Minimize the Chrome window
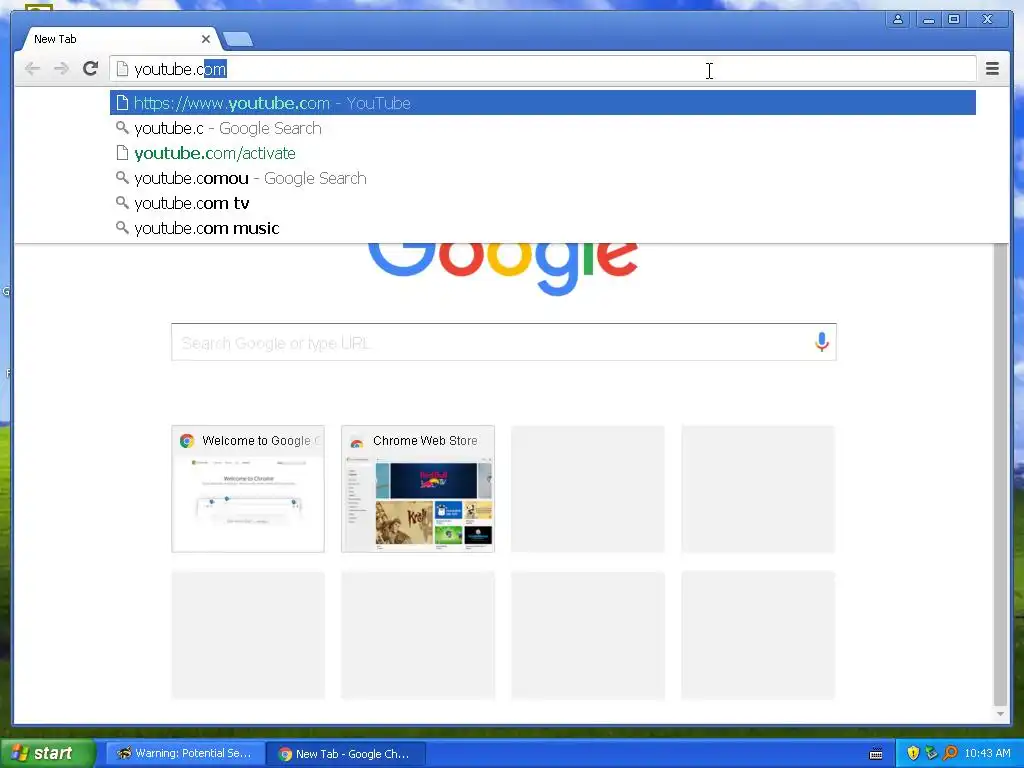Image resolution: width=1024 pixels, height=768 pixels. pos(928,19)
